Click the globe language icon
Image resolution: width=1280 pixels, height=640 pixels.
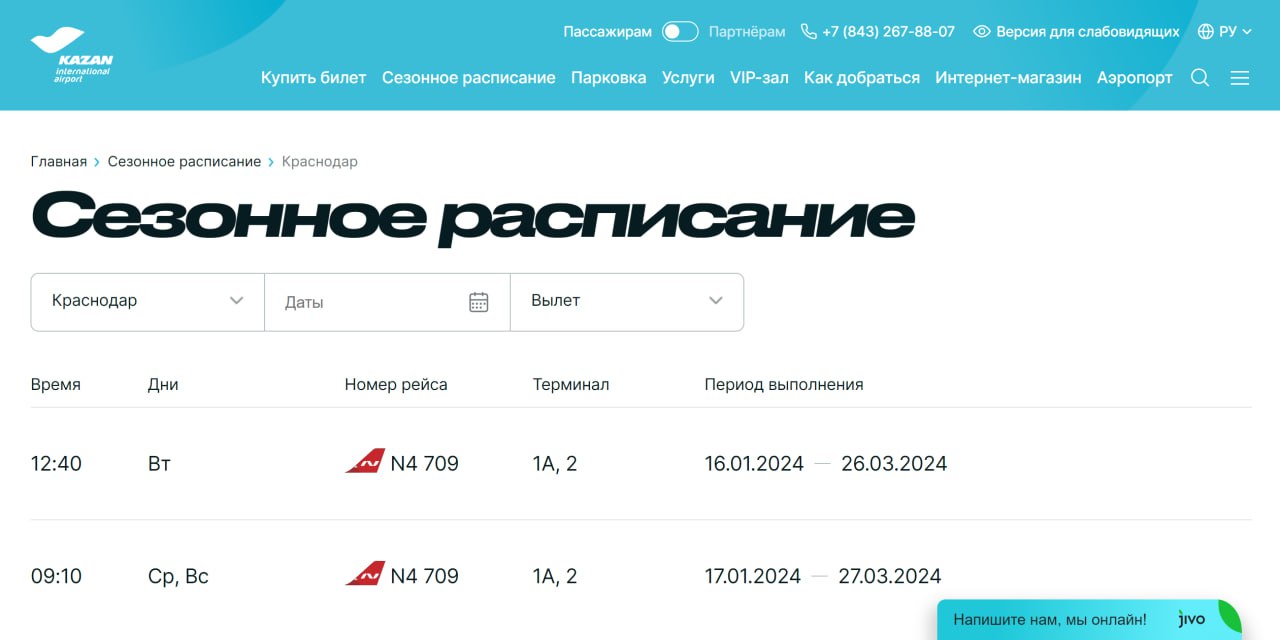1206,32
